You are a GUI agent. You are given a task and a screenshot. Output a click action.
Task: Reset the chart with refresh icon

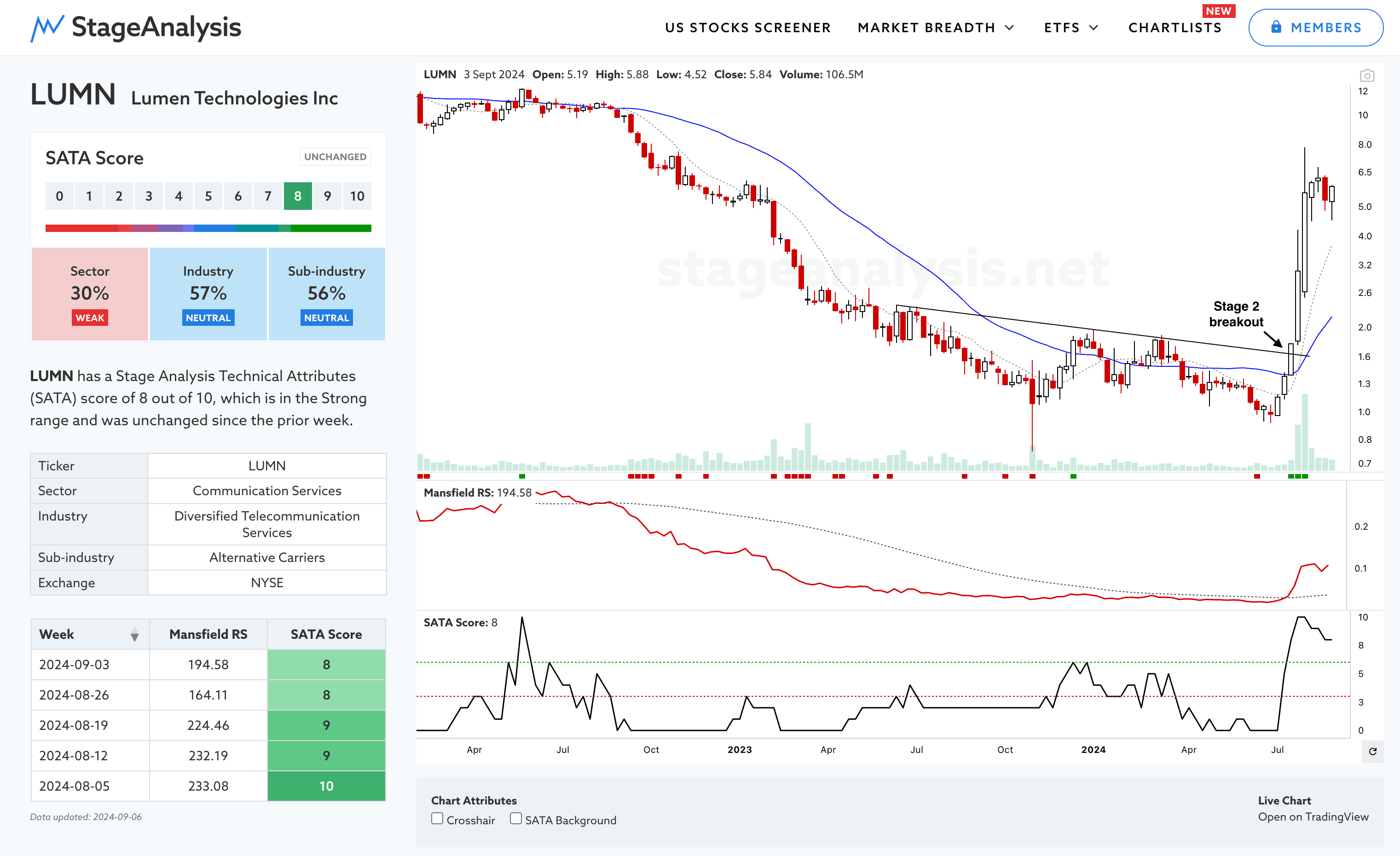click(x=1373, y=752)
